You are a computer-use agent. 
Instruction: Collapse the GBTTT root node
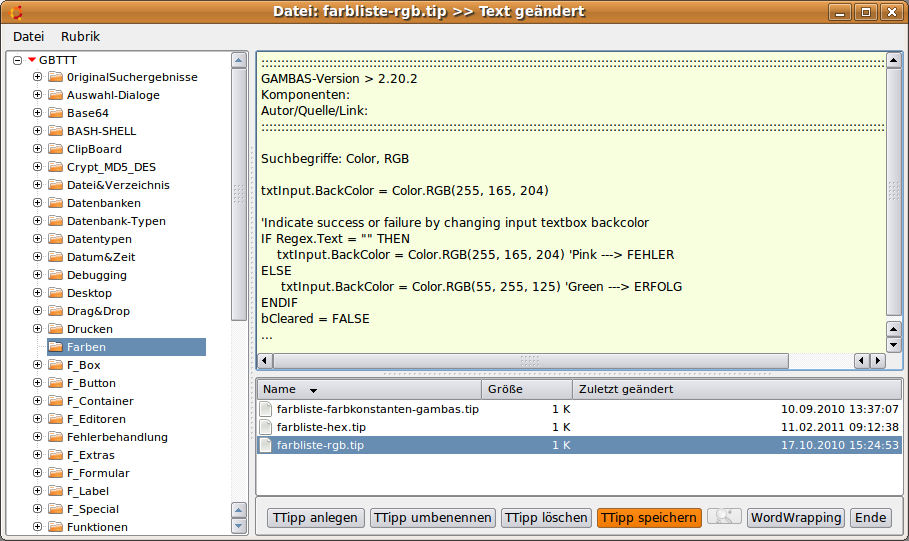(x=18, y=60)
